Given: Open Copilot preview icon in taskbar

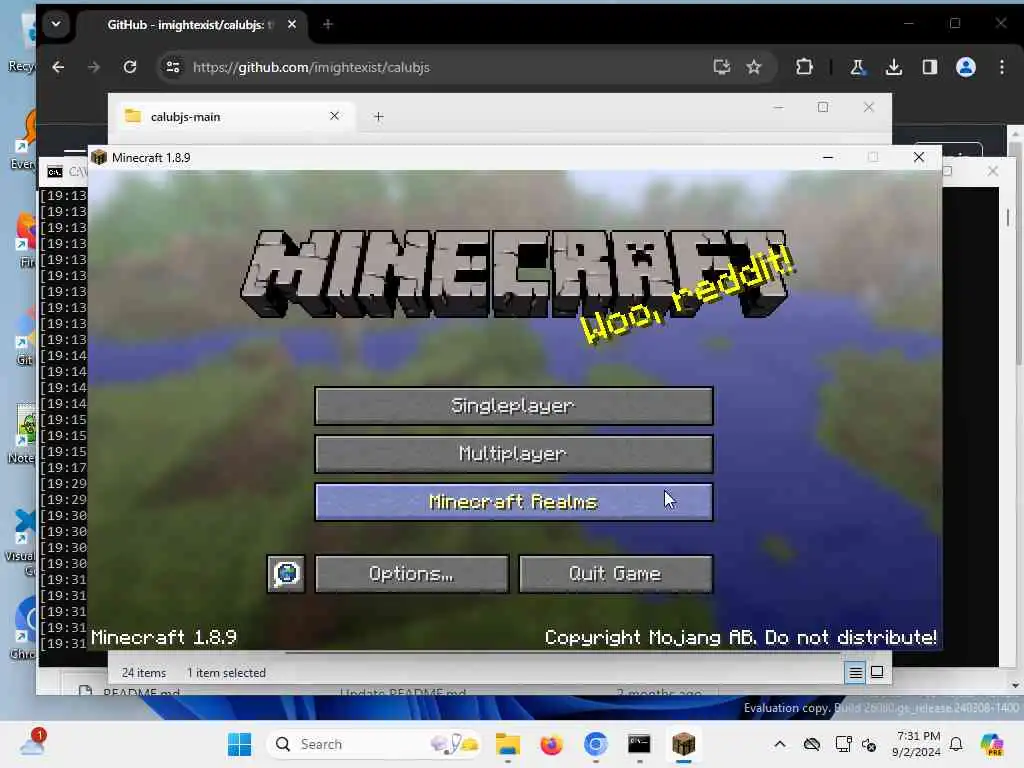Looking at the screenshot, I should click(x=992, y=744).
